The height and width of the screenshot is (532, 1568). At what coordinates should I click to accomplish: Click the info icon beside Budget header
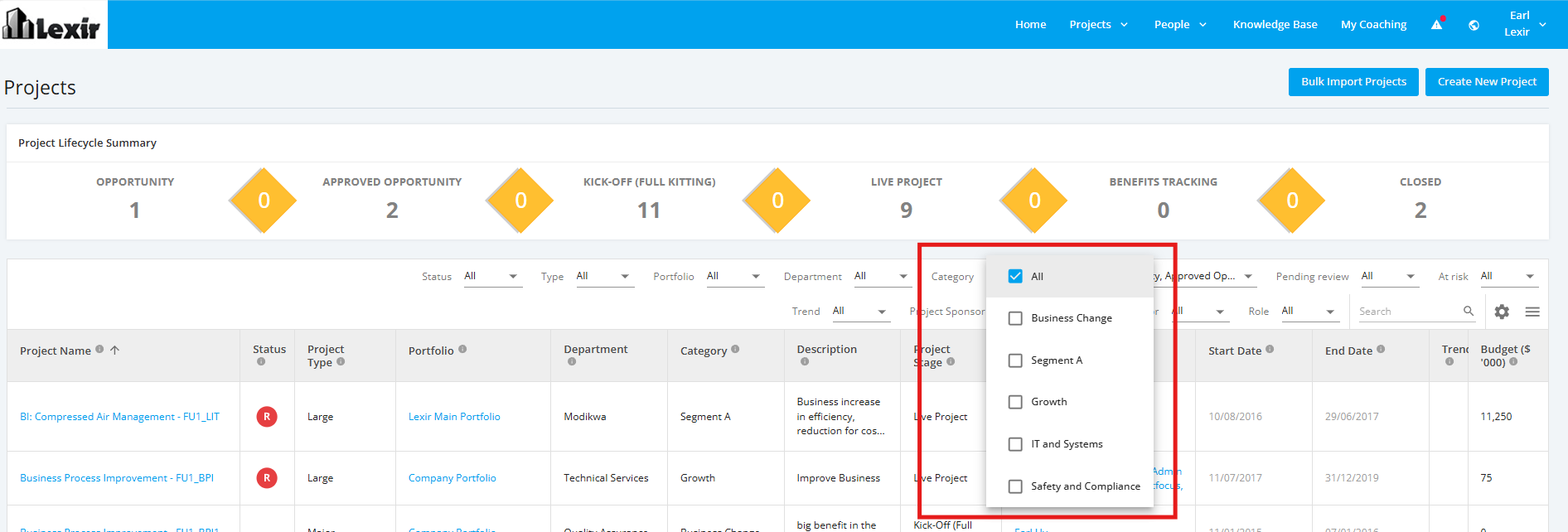[x=1513, y=361]
